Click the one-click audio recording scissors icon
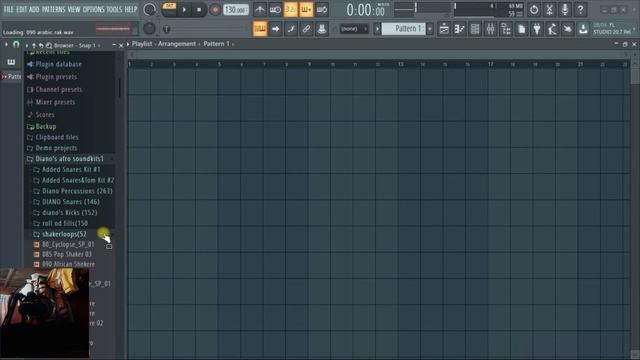This screenshot has height=360, width=640. coord(549,10)
